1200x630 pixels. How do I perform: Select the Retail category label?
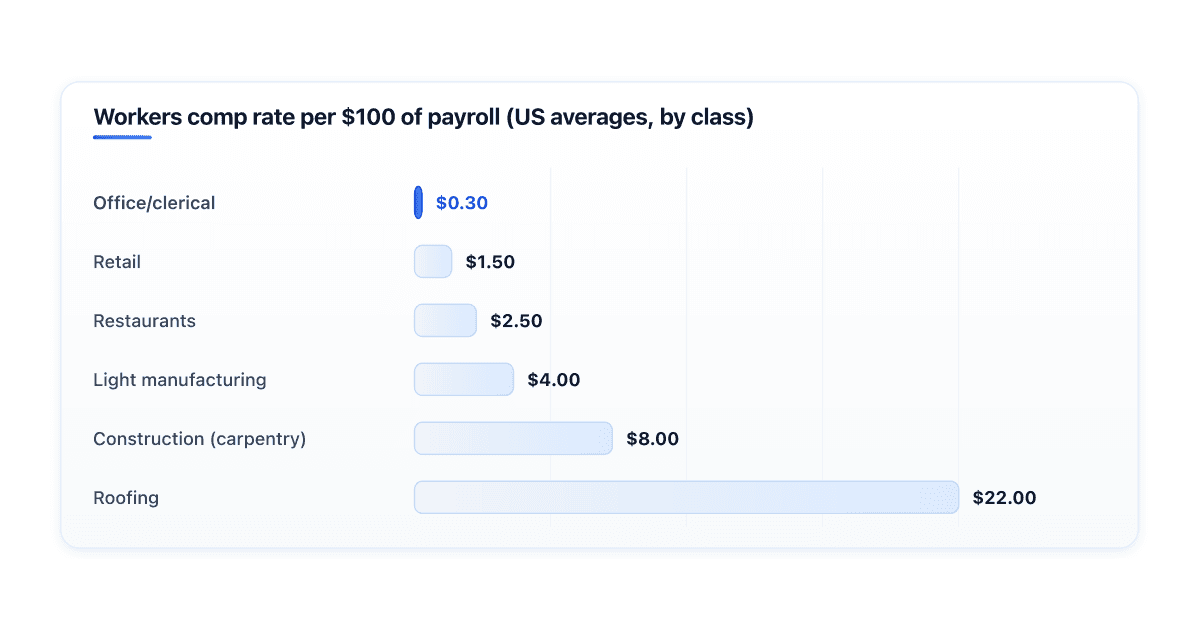(117, 262)
